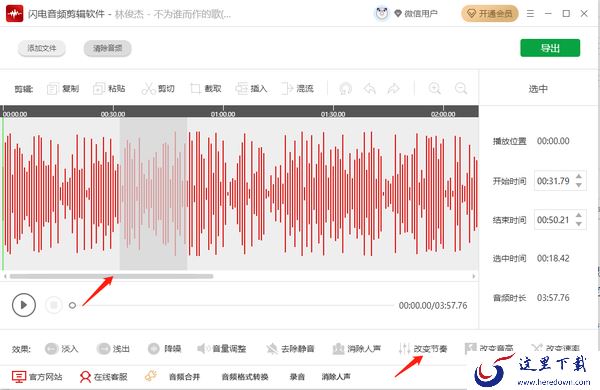This screenshot has width=600, height=390.
Task: Click the 开始时间 field showing 00:31.79
Action: [x=553, y=181]
